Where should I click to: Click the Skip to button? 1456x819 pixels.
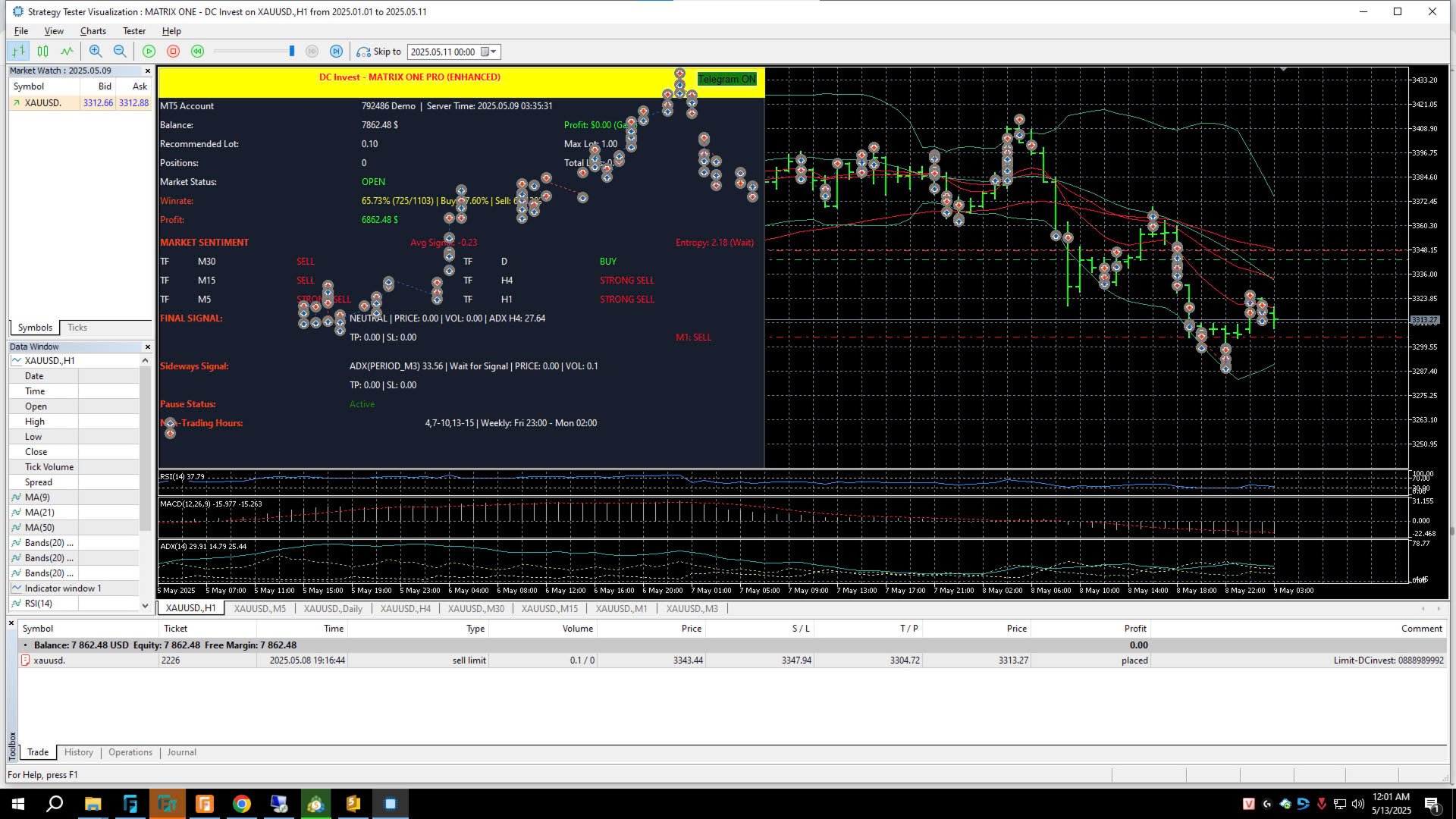[x=379, y=52]
